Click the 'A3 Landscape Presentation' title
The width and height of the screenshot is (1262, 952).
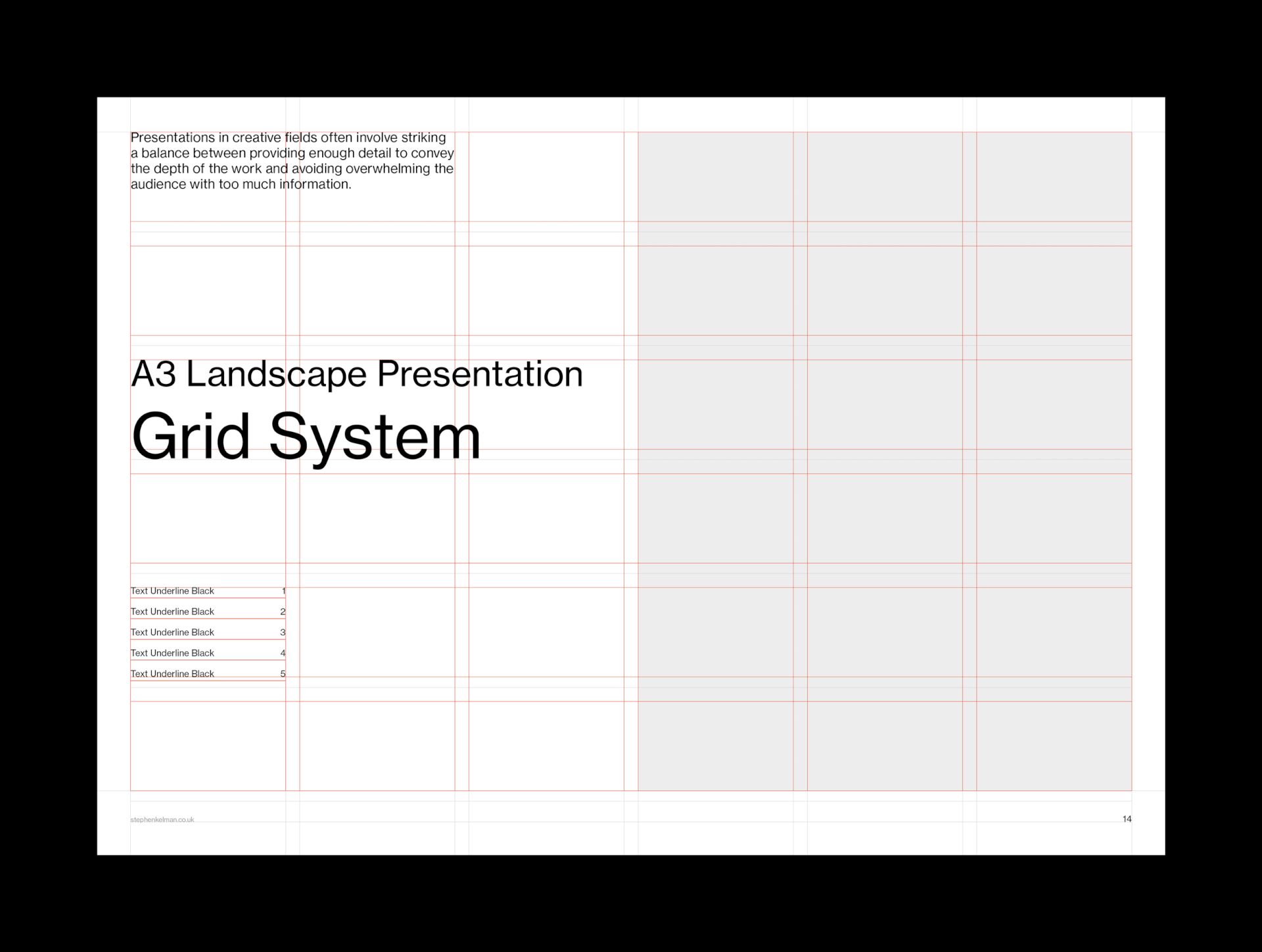(356, 374)
